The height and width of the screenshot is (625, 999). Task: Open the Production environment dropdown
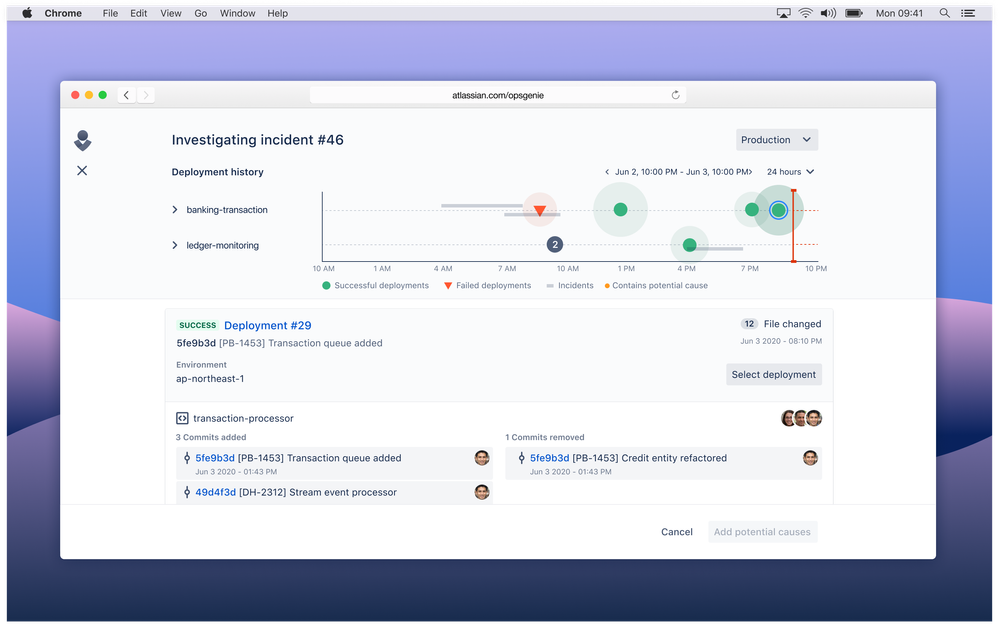[777, 140]
